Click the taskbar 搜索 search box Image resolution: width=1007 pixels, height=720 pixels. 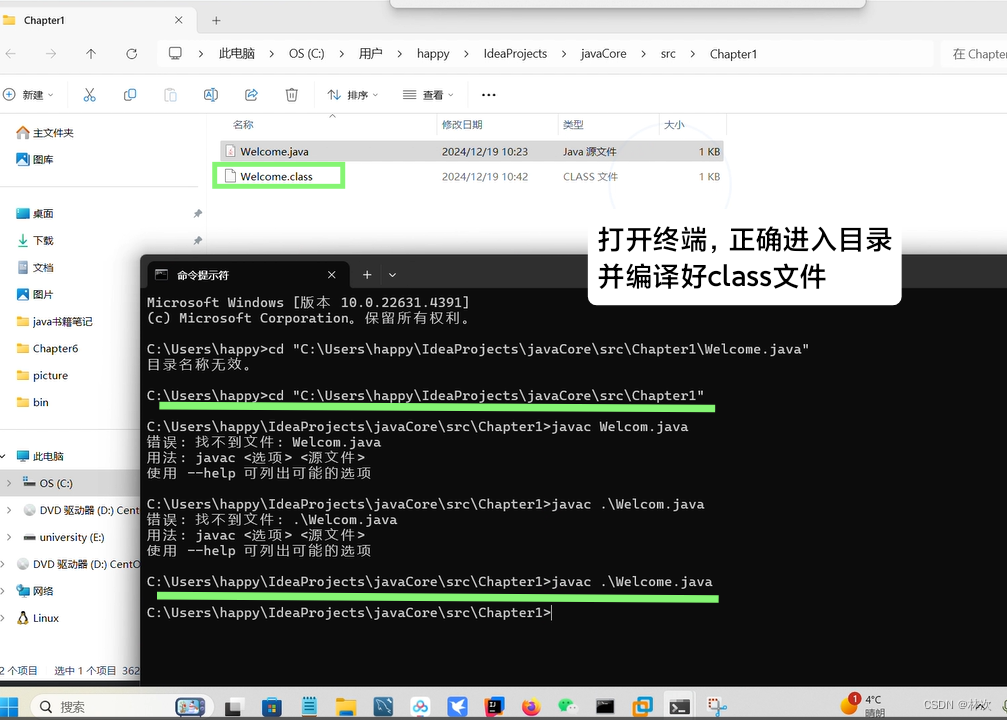coord(120,707)
